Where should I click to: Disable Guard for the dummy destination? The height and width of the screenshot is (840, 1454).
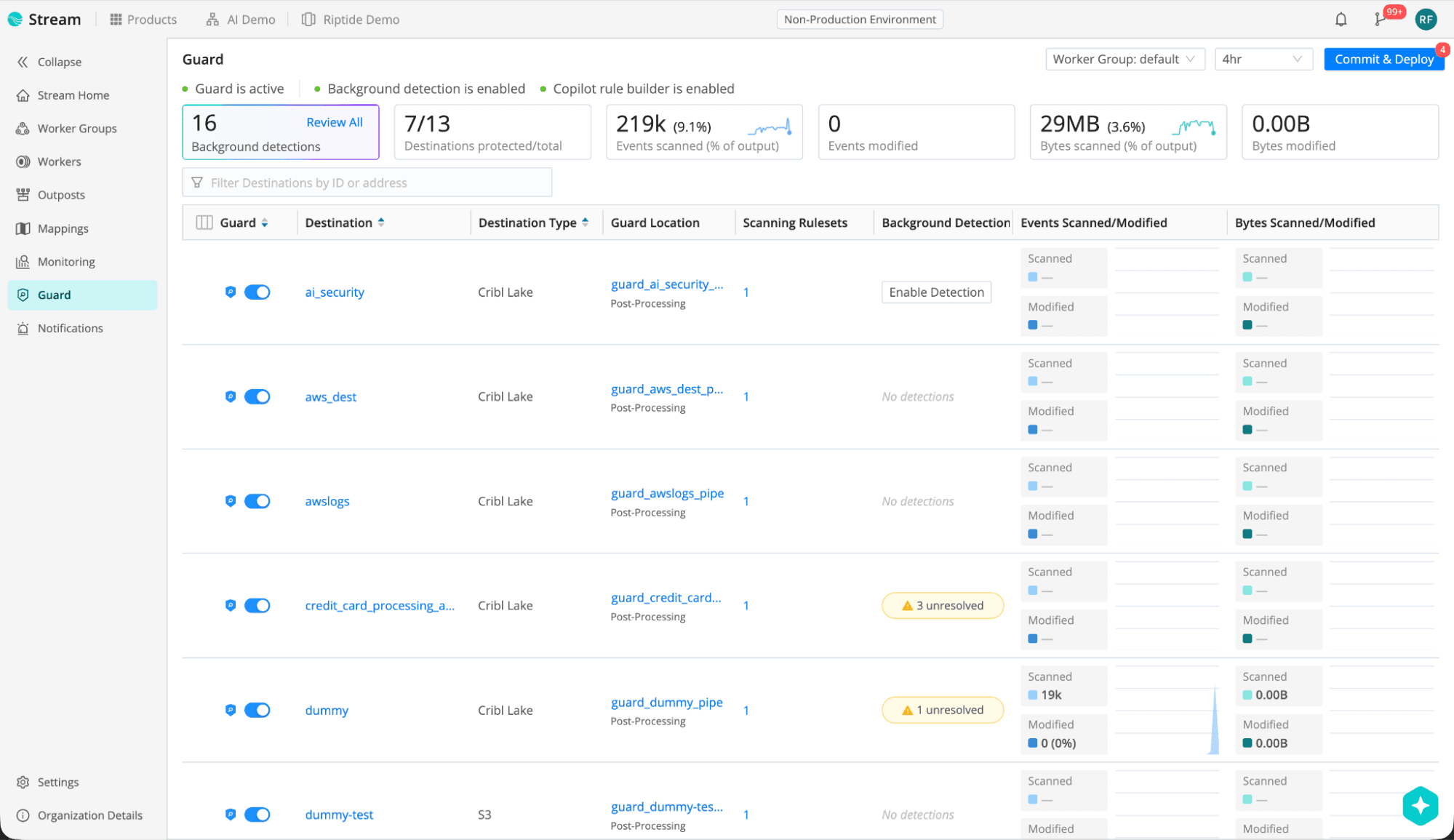pyautogui.click(x=258, y=710)
